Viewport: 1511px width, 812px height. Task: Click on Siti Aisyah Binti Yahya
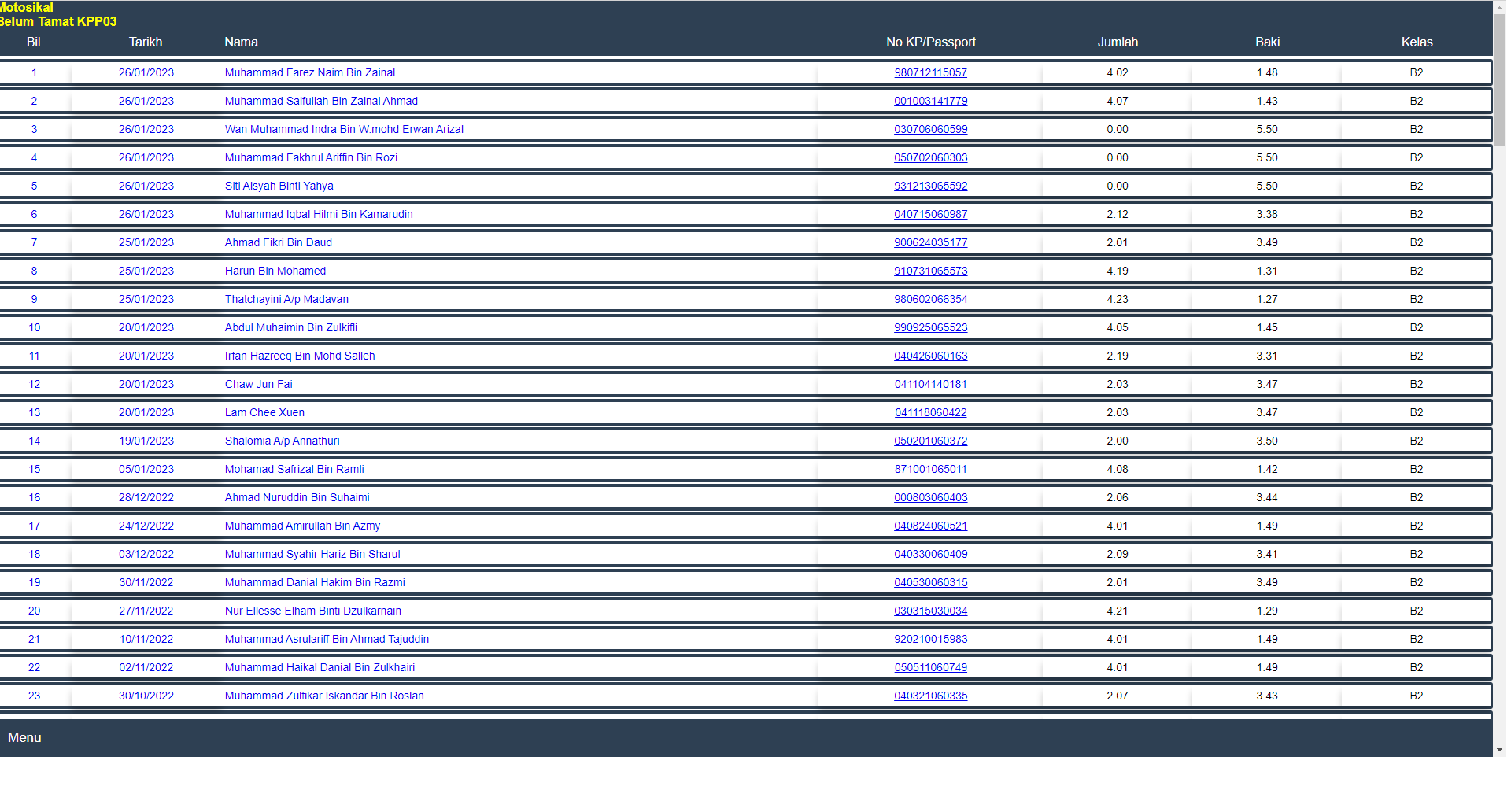(279, 186)
